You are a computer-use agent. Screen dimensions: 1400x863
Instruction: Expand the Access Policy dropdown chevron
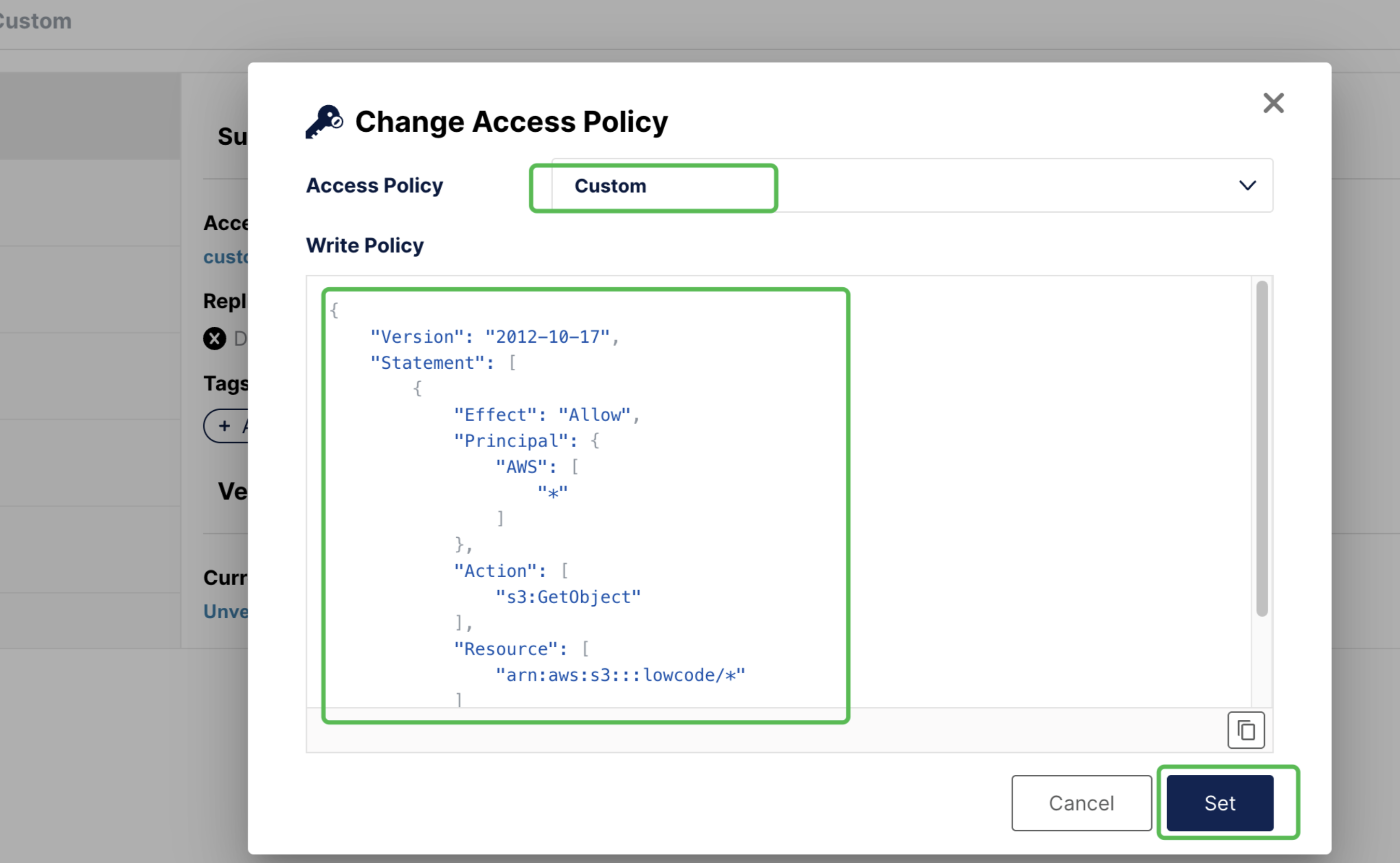pos(1247,186)
